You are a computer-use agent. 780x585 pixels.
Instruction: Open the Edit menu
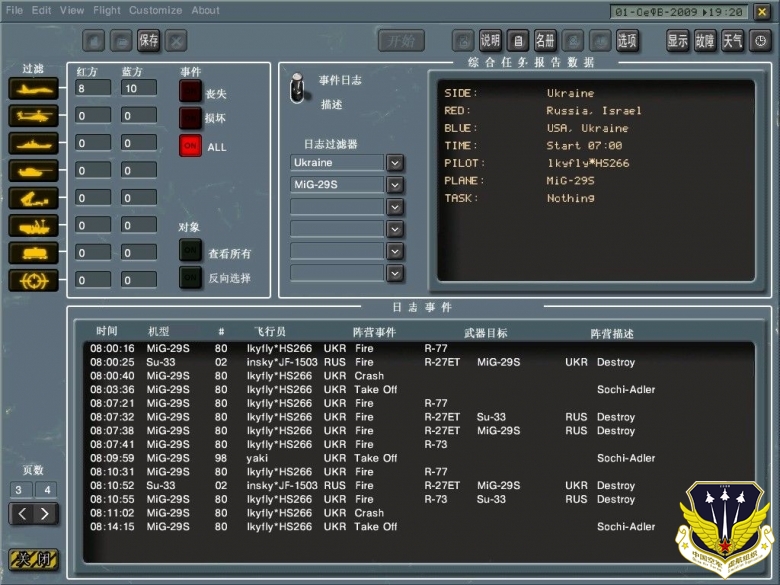pos(41,10)
